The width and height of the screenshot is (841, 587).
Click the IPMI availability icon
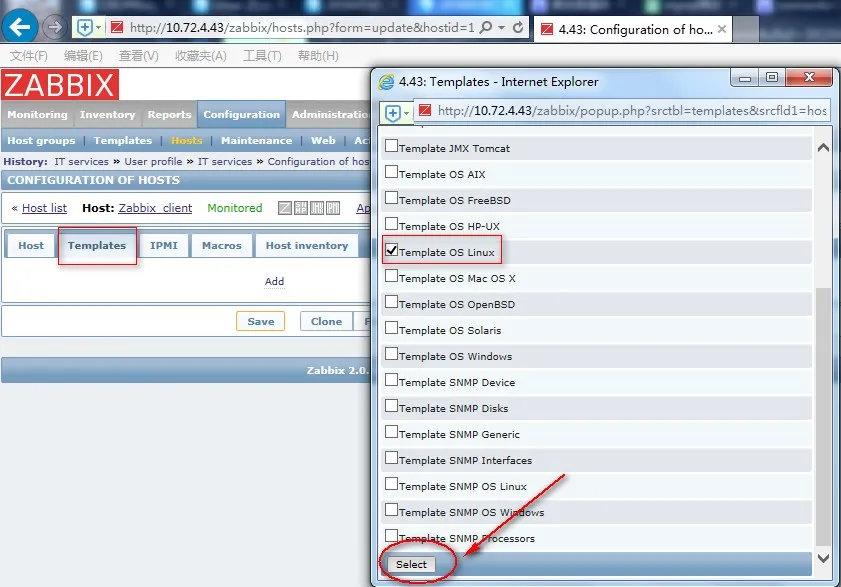(333, 208)
